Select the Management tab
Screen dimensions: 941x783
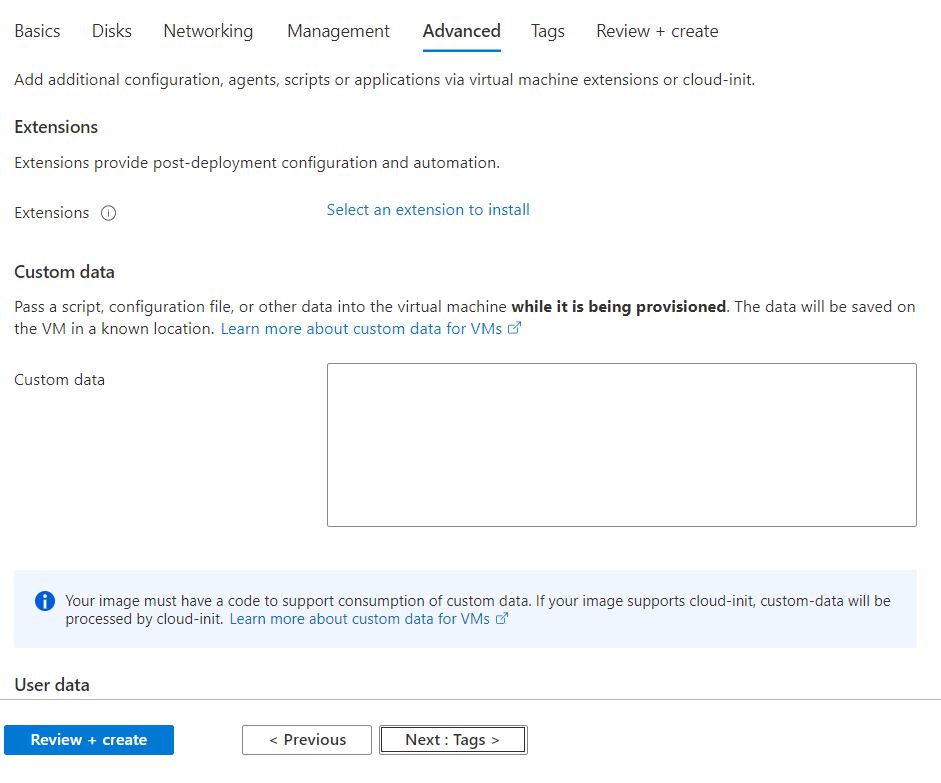338,31
